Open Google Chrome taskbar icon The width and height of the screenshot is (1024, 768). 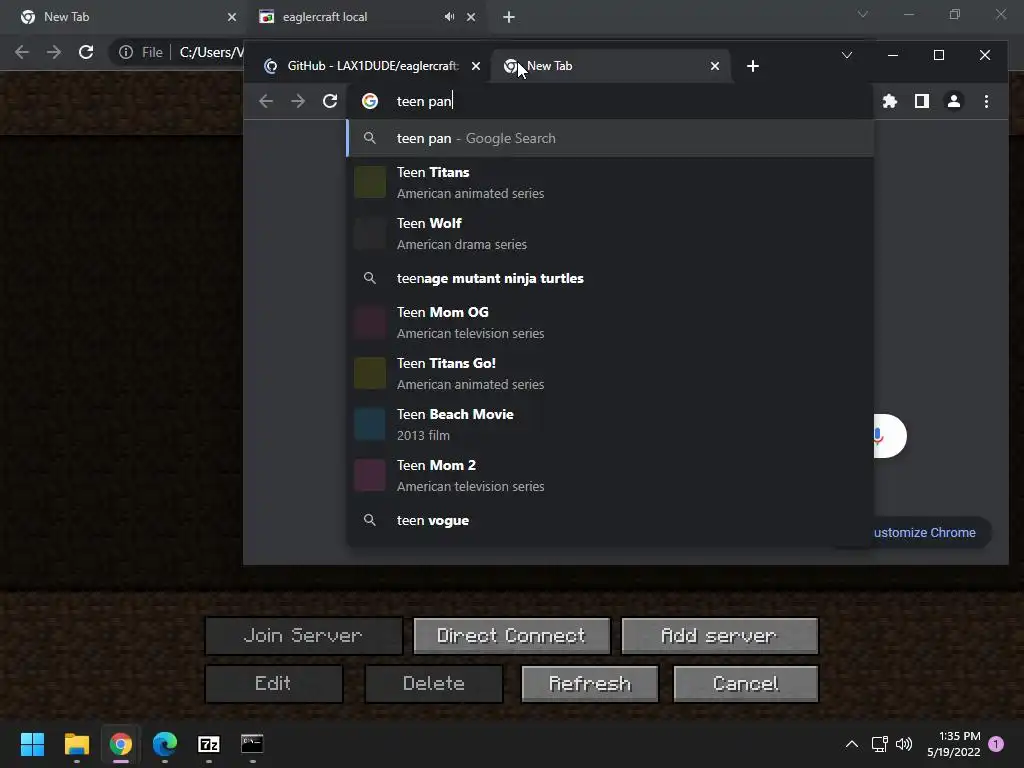tap(121, 744)
